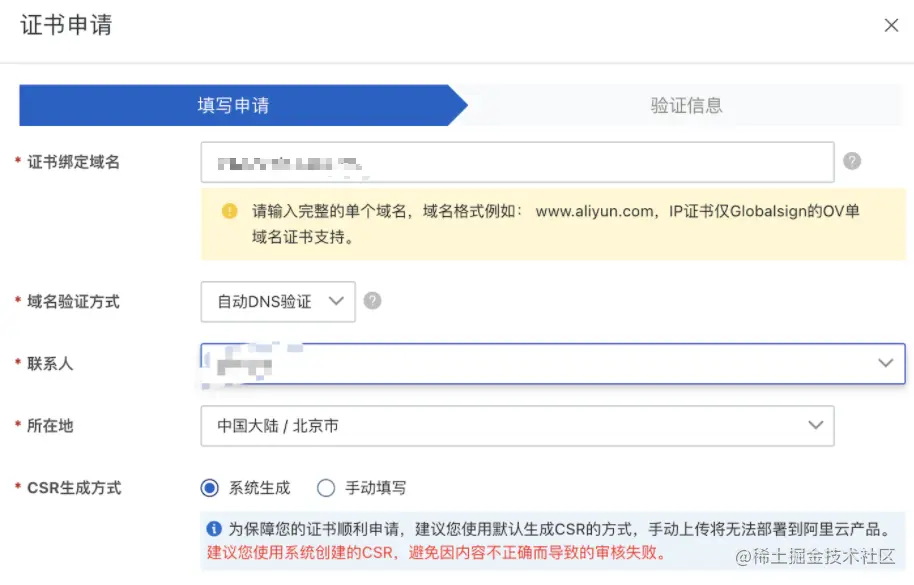Click the 联系人 label
This screenshot has width=914, height=585.
[50, 364]
